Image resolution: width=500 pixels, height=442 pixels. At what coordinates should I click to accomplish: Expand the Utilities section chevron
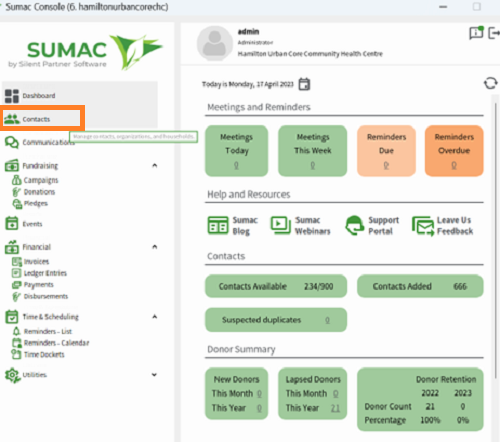154,375
